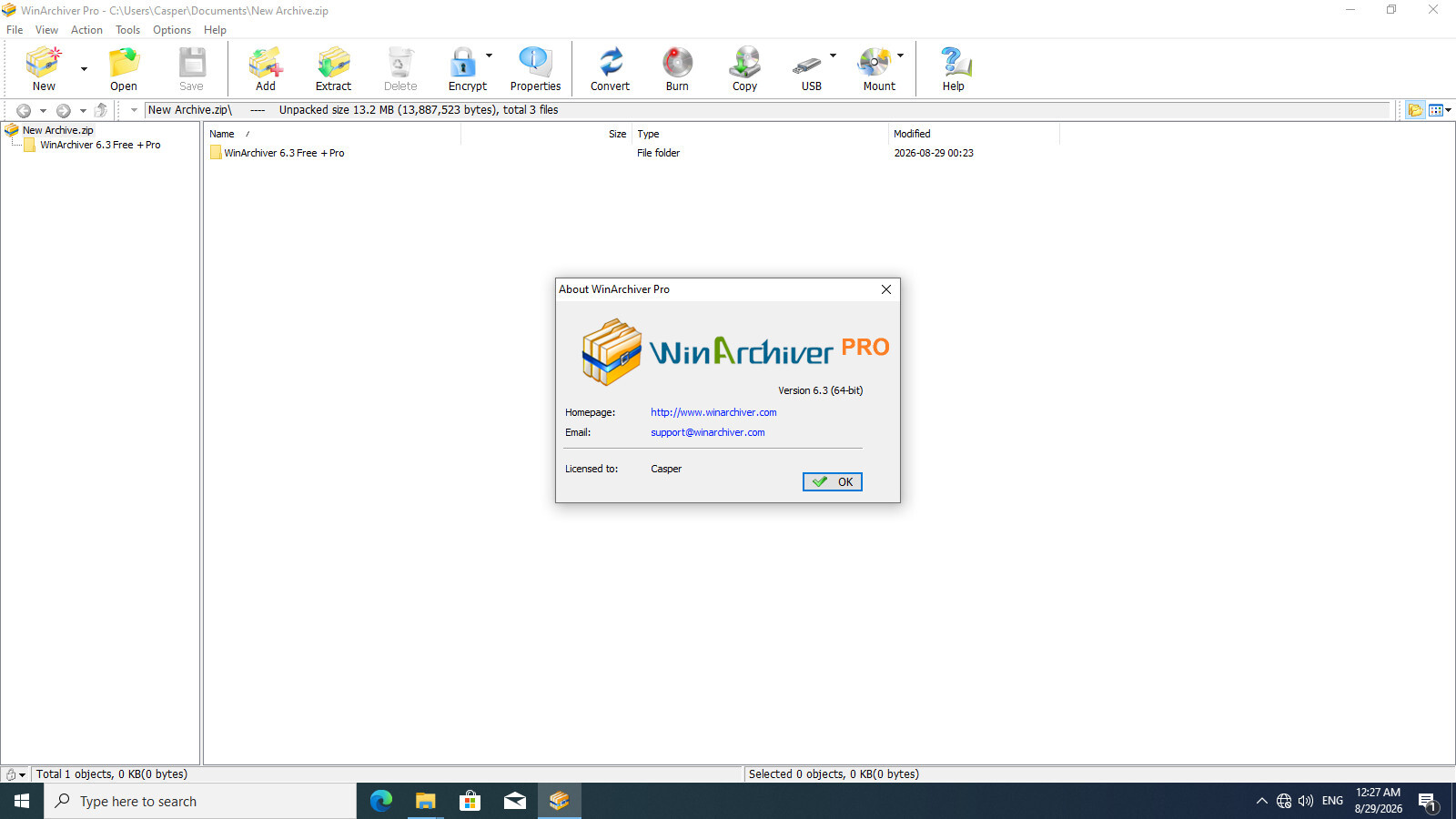Close the About WinArchiver Pro dialog

[885, 289]
